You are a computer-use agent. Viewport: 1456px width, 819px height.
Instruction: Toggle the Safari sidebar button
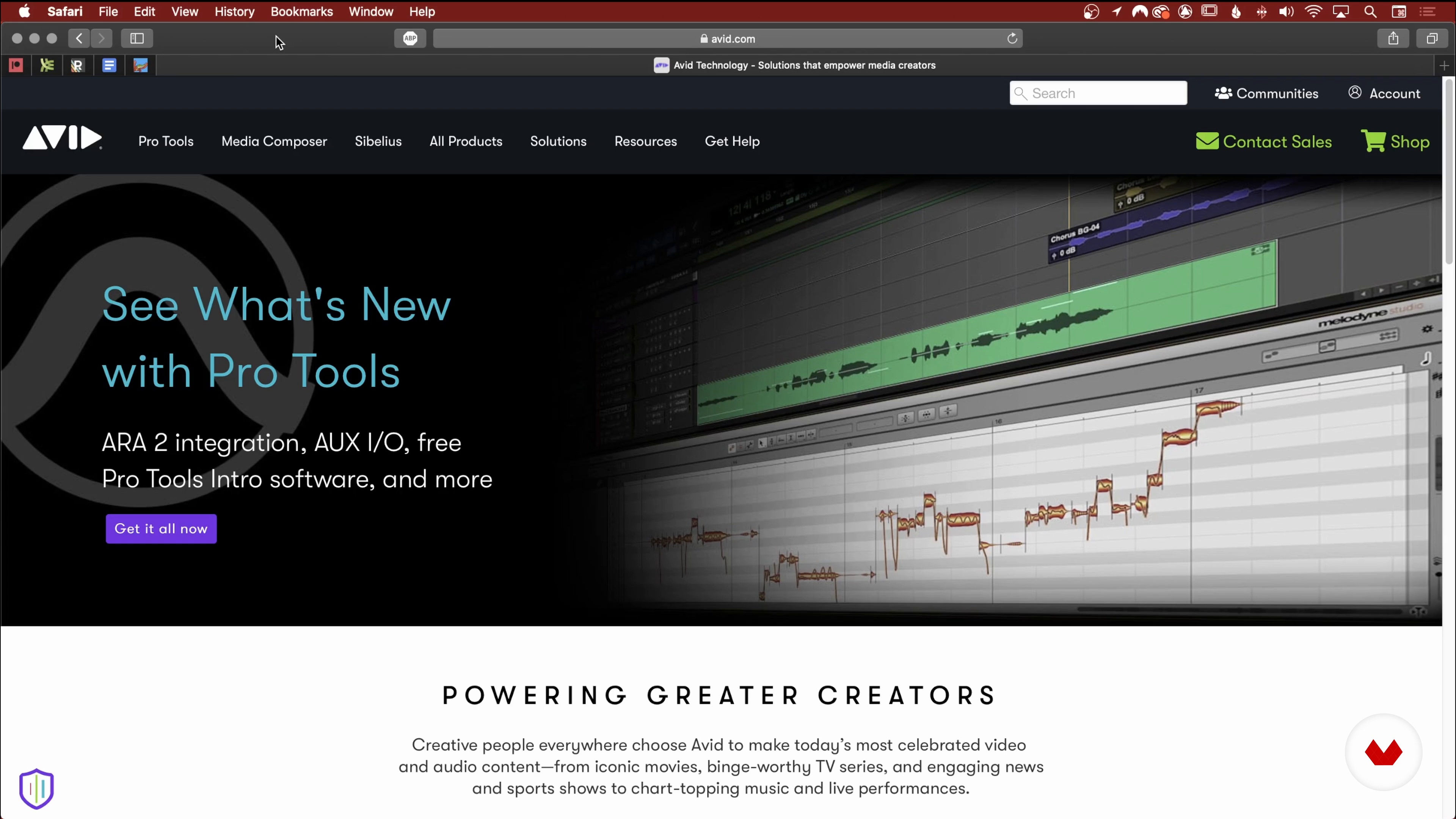pyautogui.click(x=137, y=38)
